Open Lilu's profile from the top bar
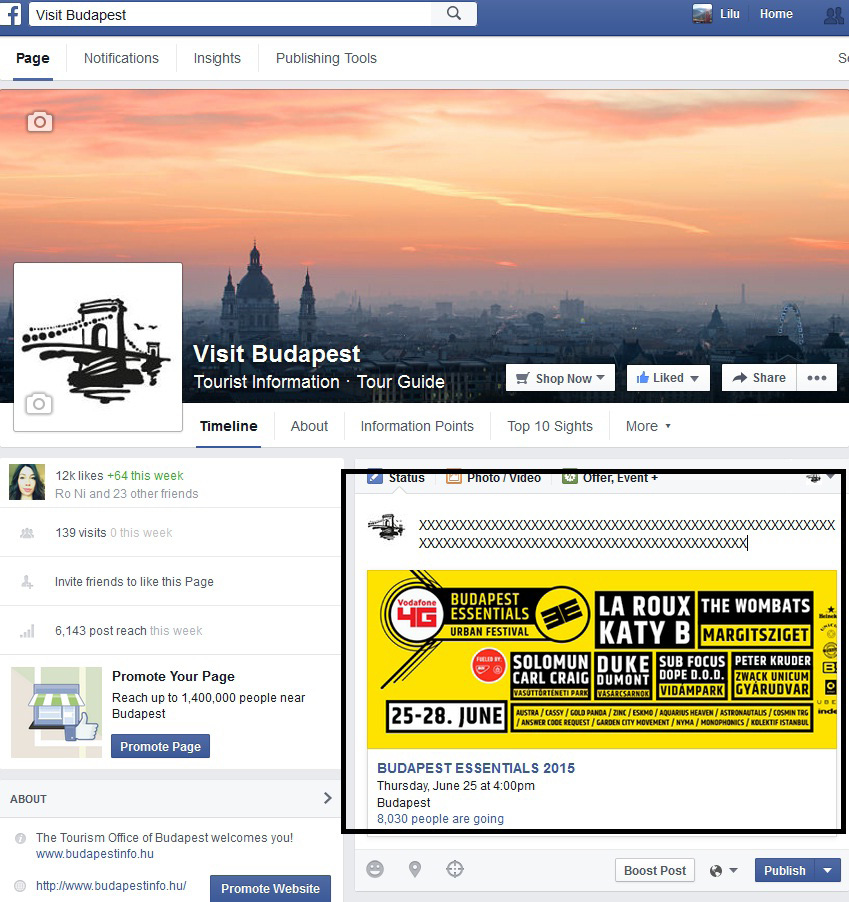 click(716, 14)
